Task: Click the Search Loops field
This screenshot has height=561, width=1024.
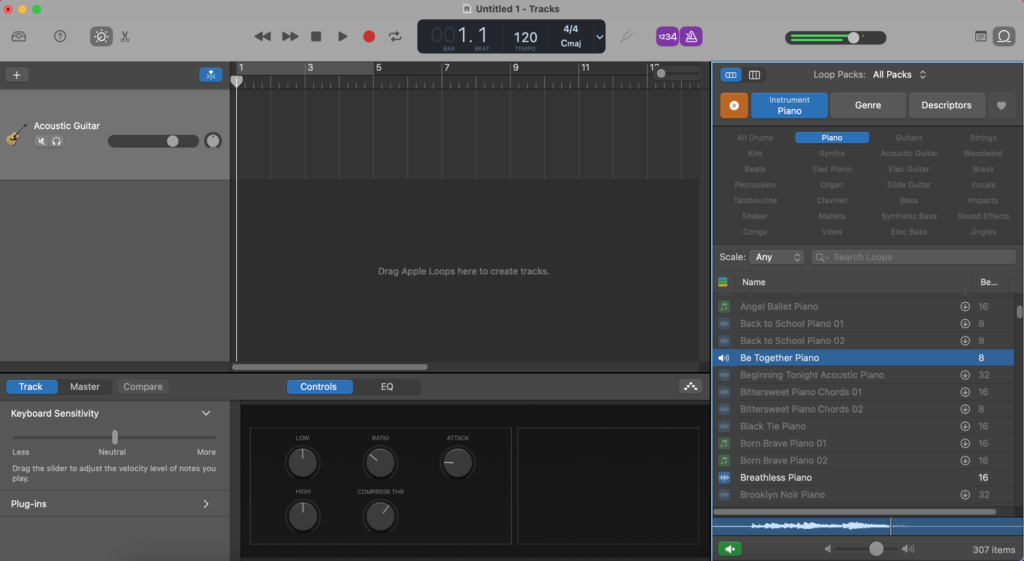Action: (x=910, y=257)
